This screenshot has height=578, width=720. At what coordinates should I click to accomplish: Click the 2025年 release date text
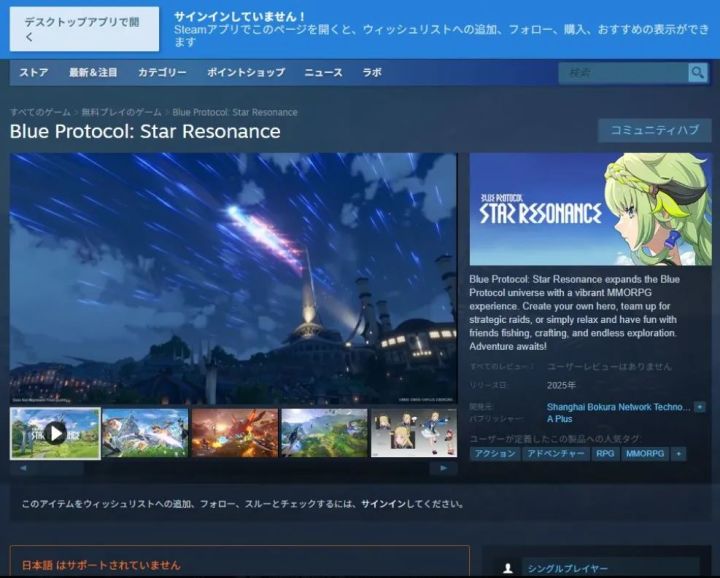(561, 385)
